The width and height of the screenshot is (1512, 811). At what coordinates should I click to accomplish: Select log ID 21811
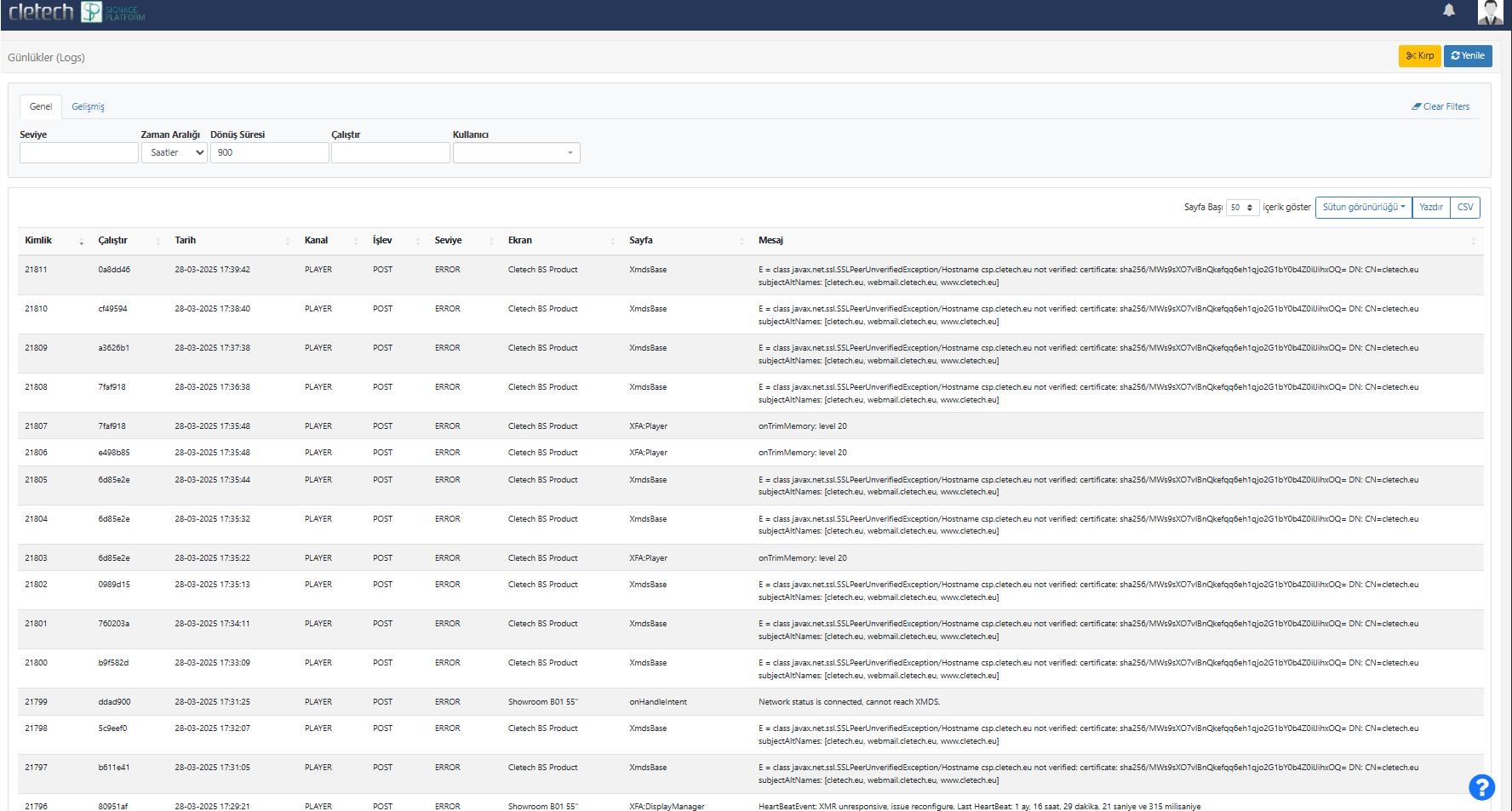point(36,270)
